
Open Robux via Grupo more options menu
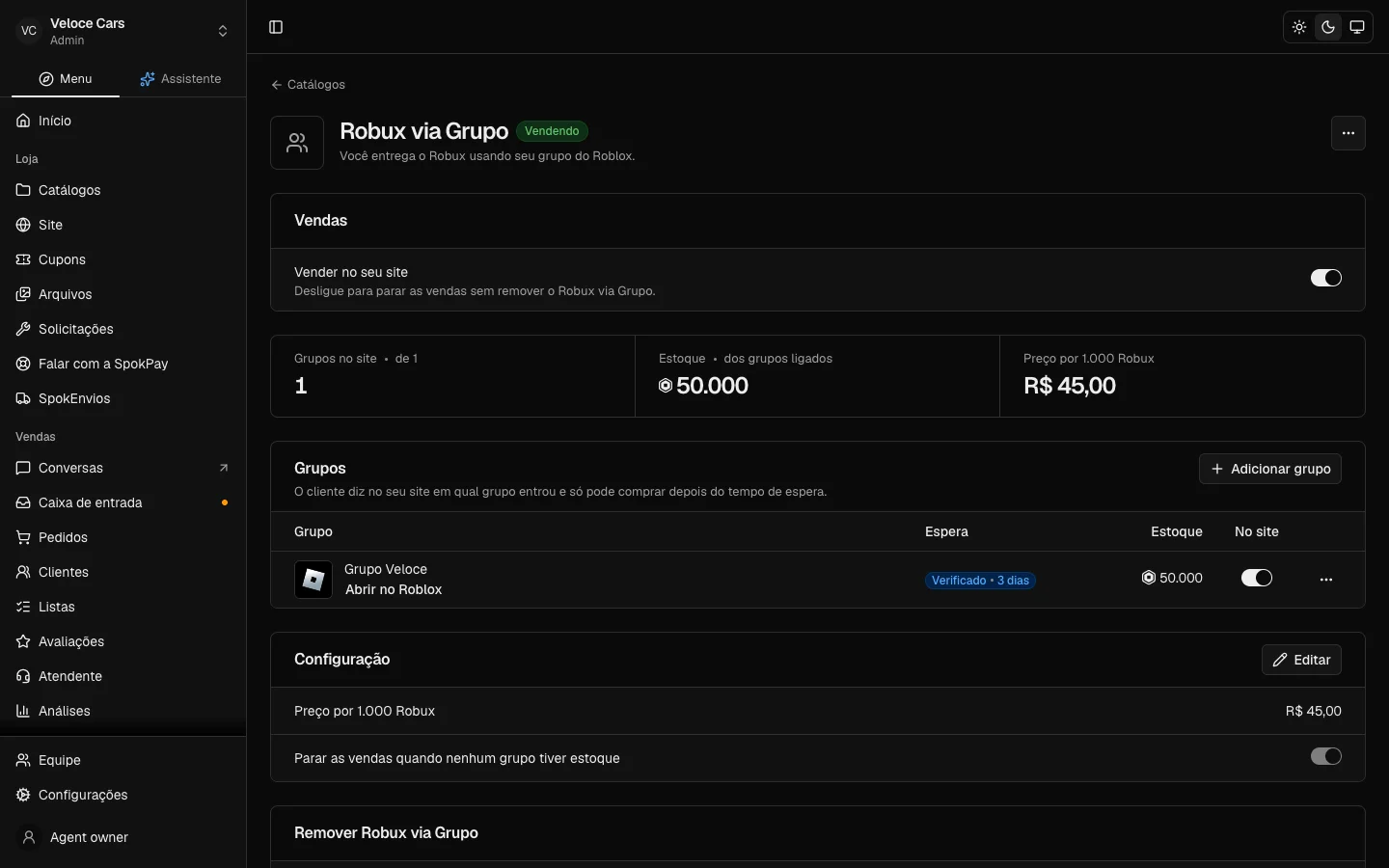coord(1348,133)
